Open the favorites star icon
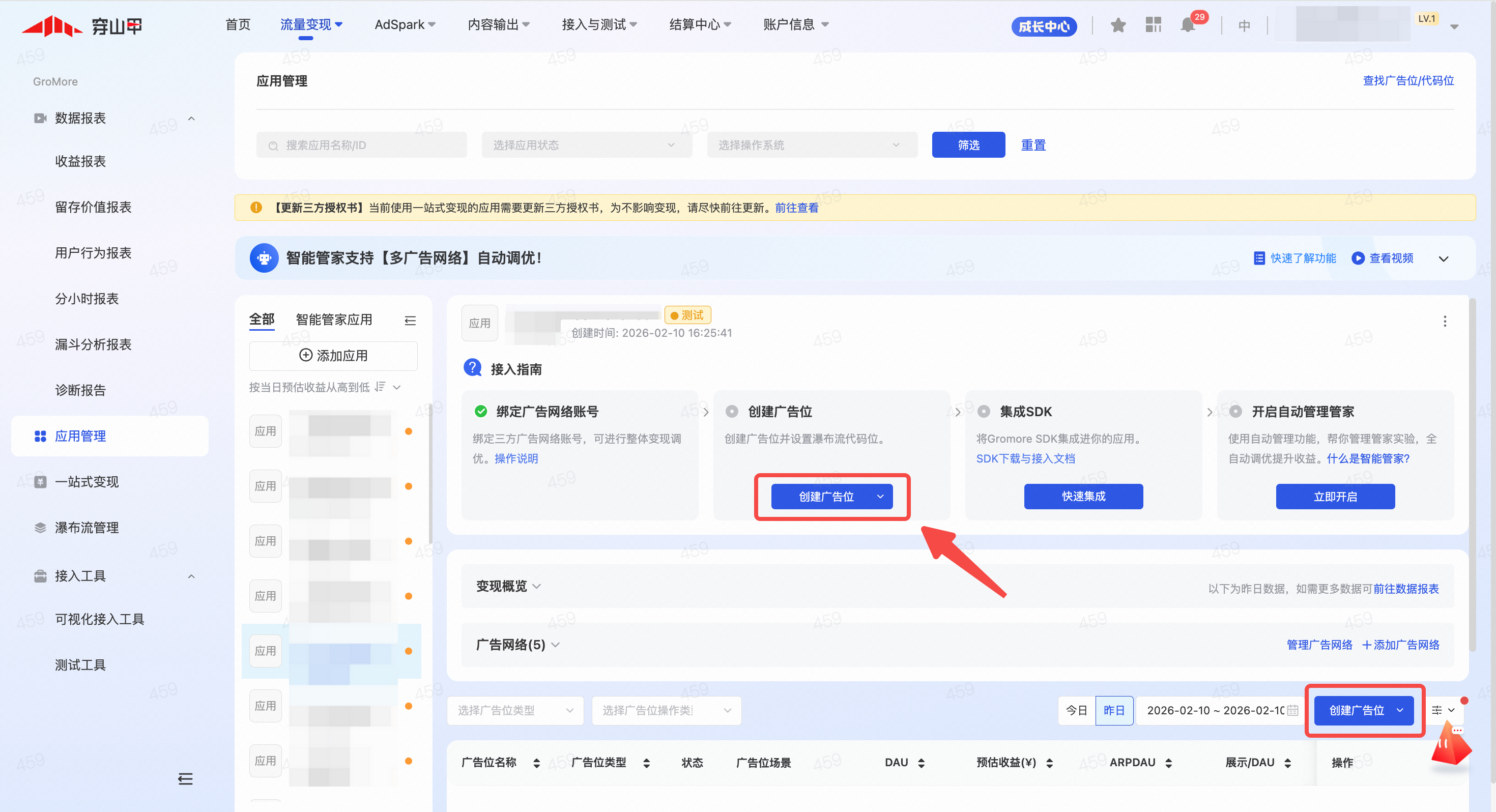The width and height of the screenshot is (1496, 812). click(1118, 25)
